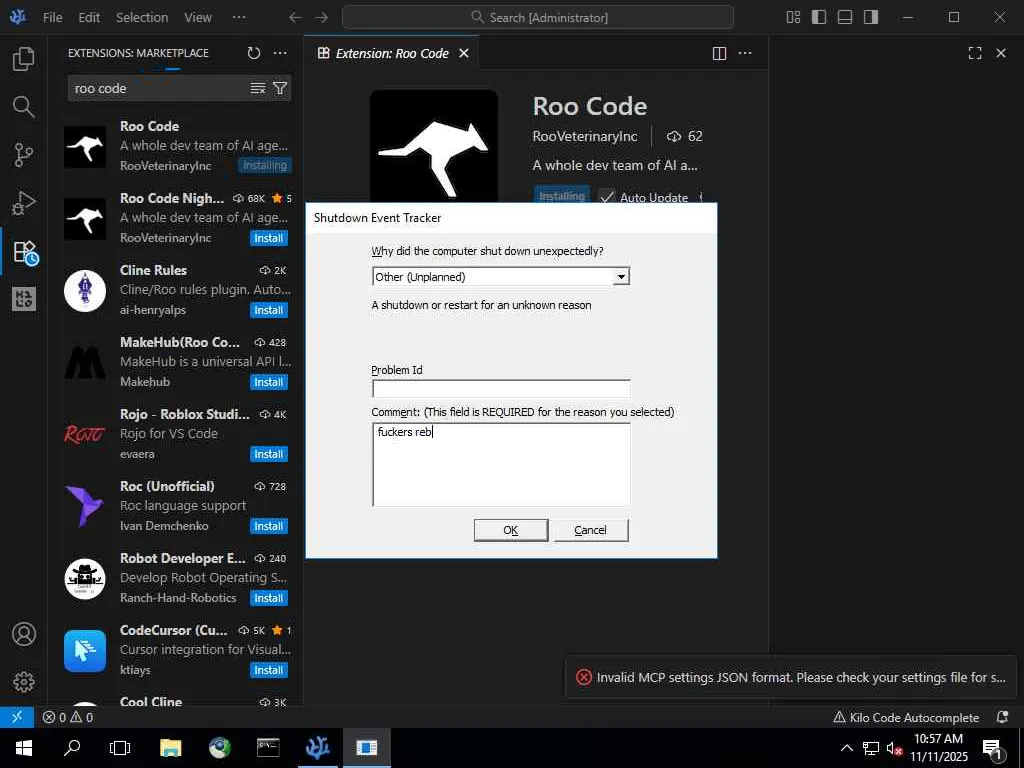
Task: Open extensions view more actions menu
Action: click(x=280, y=53)
